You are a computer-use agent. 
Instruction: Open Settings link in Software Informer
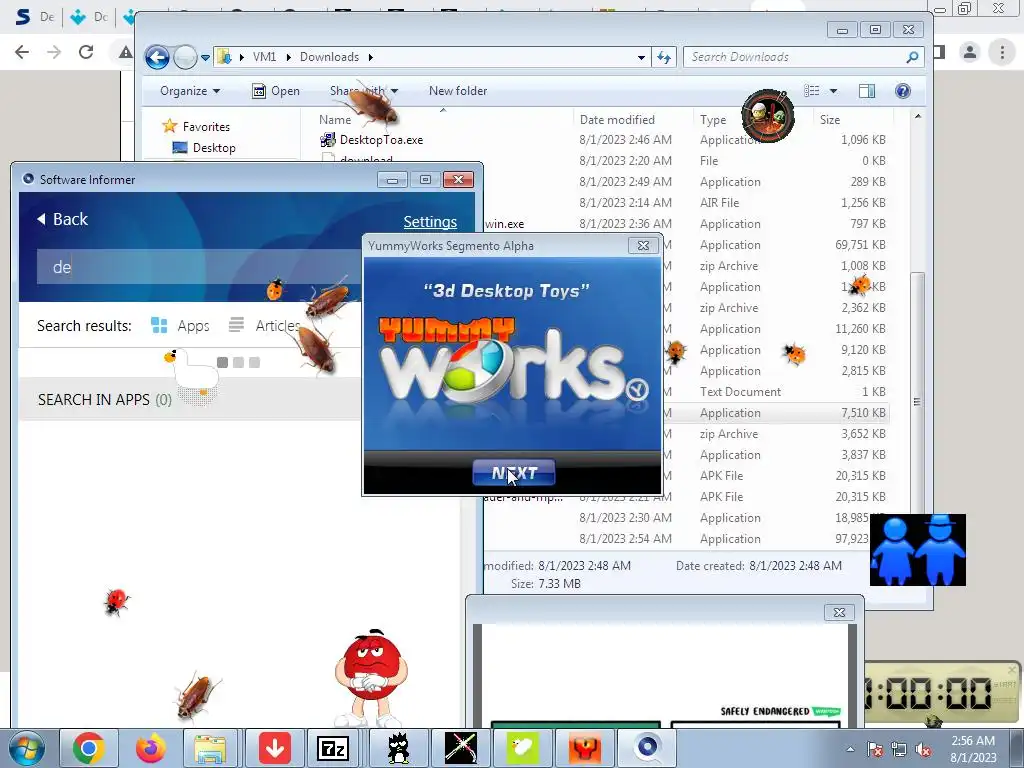click(x=430, y=221)
